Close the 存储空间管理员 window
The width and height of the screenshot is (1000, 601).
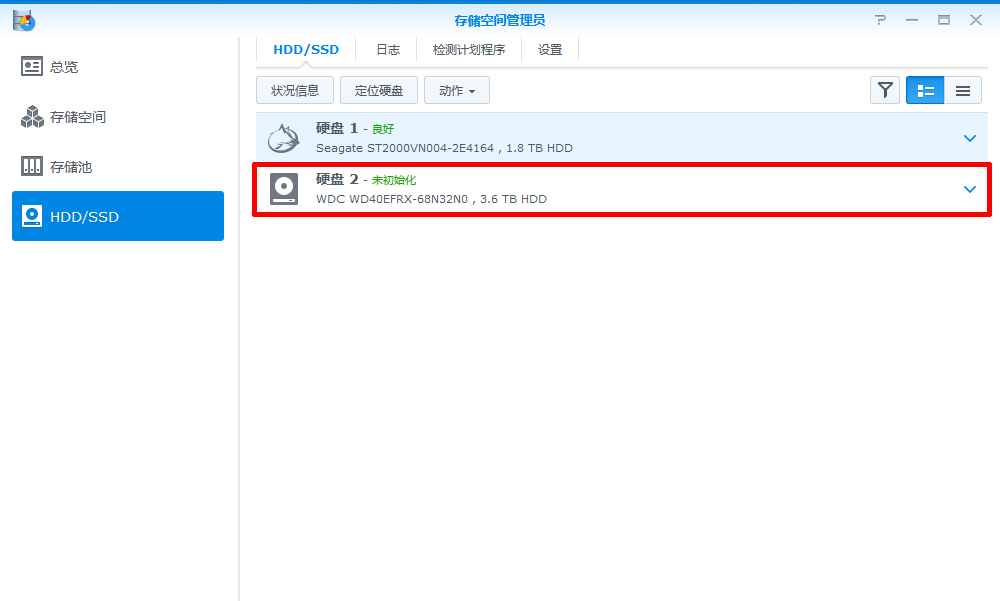976,20
